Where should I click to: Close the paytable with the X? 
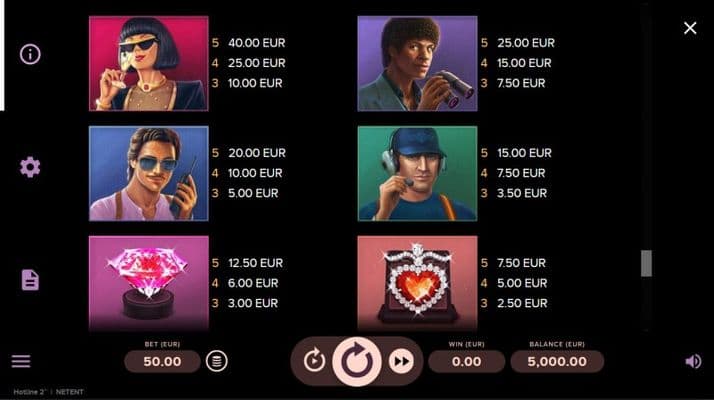pyautogui.click(x=690, y=28)
